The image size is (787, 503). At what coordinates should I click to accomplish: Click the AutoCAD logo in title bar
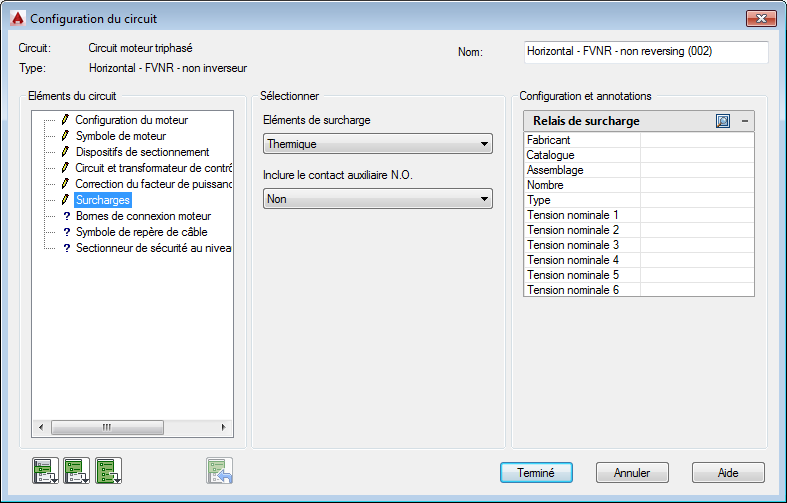pos(17,19)
